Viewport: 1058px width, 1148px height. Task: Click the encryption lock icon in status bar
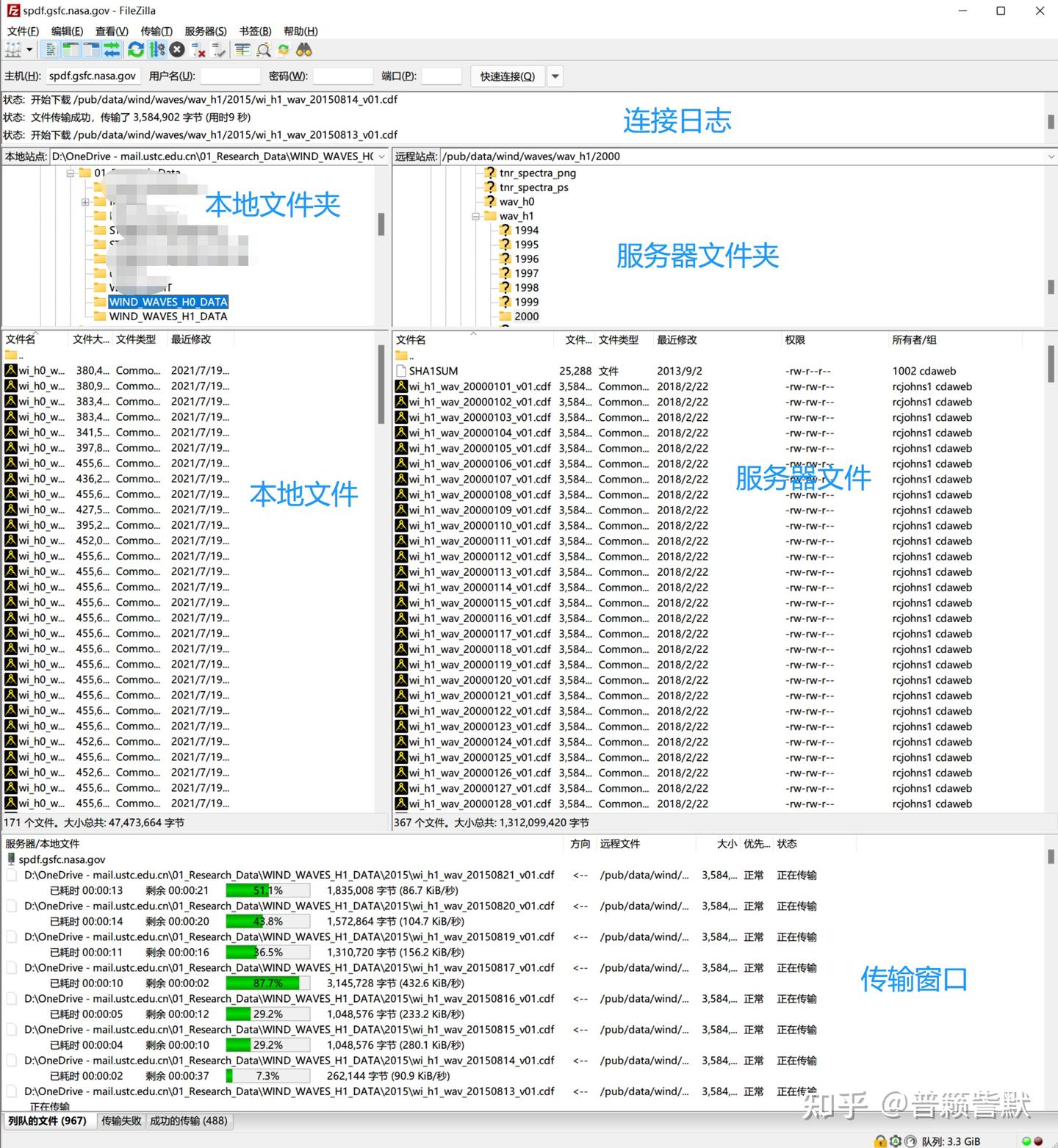point(880,1141)
